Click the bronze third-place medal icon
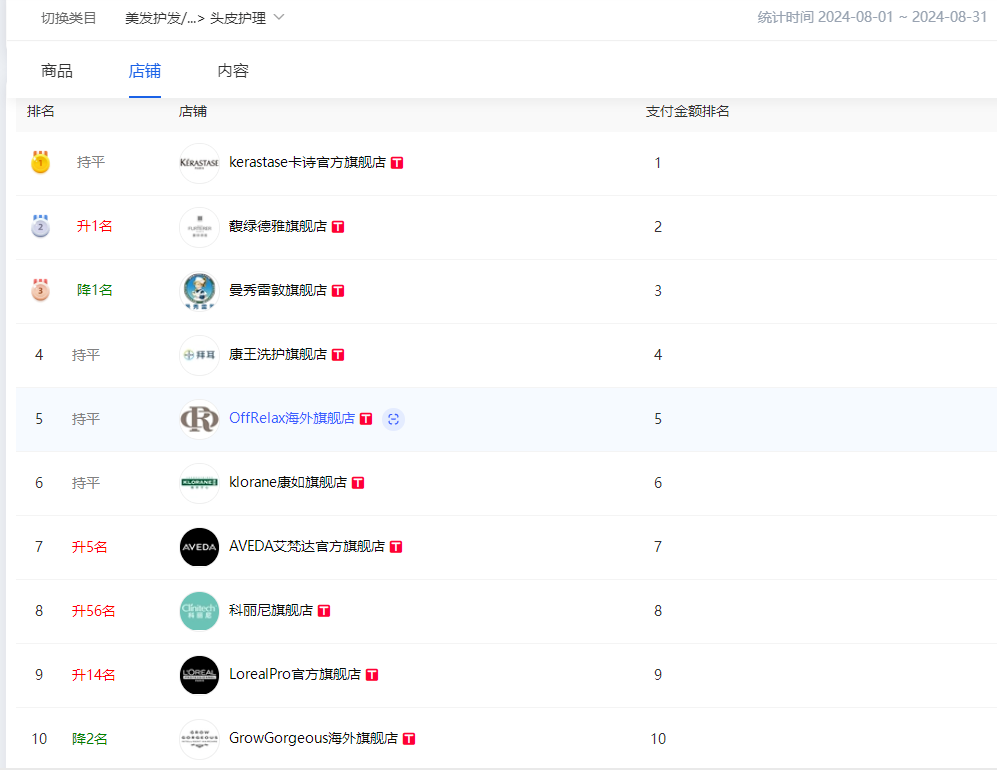The image size is (997, 778). pos(40,290)
